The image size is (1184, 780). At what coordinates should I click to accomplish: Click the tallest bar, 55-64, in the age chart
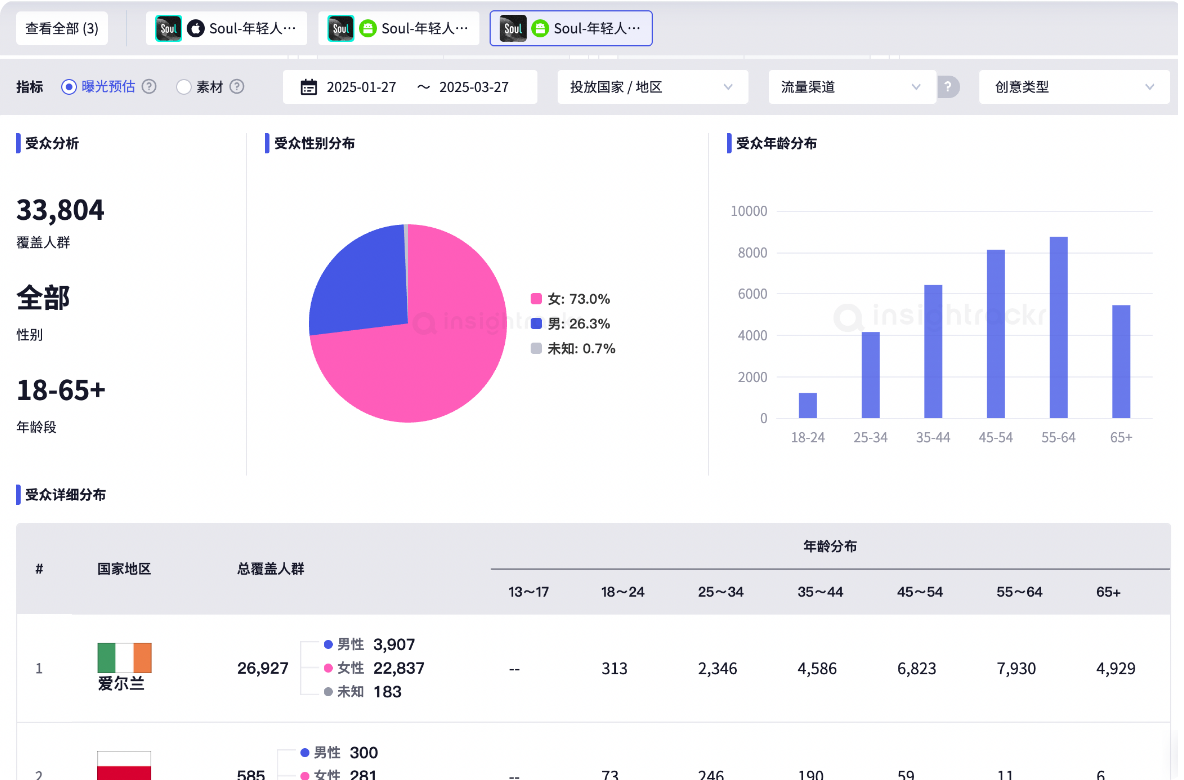tap(1059, 328)
